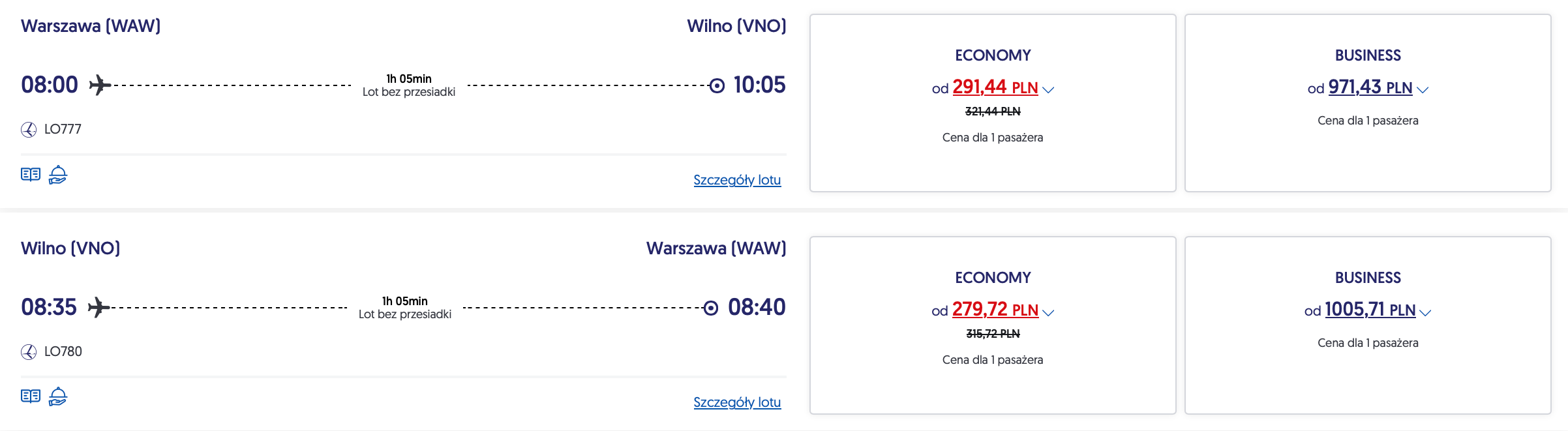1568x431 pixels.
Task: Click the LOT airline logo beside LO780
Action: coord(29,352)
